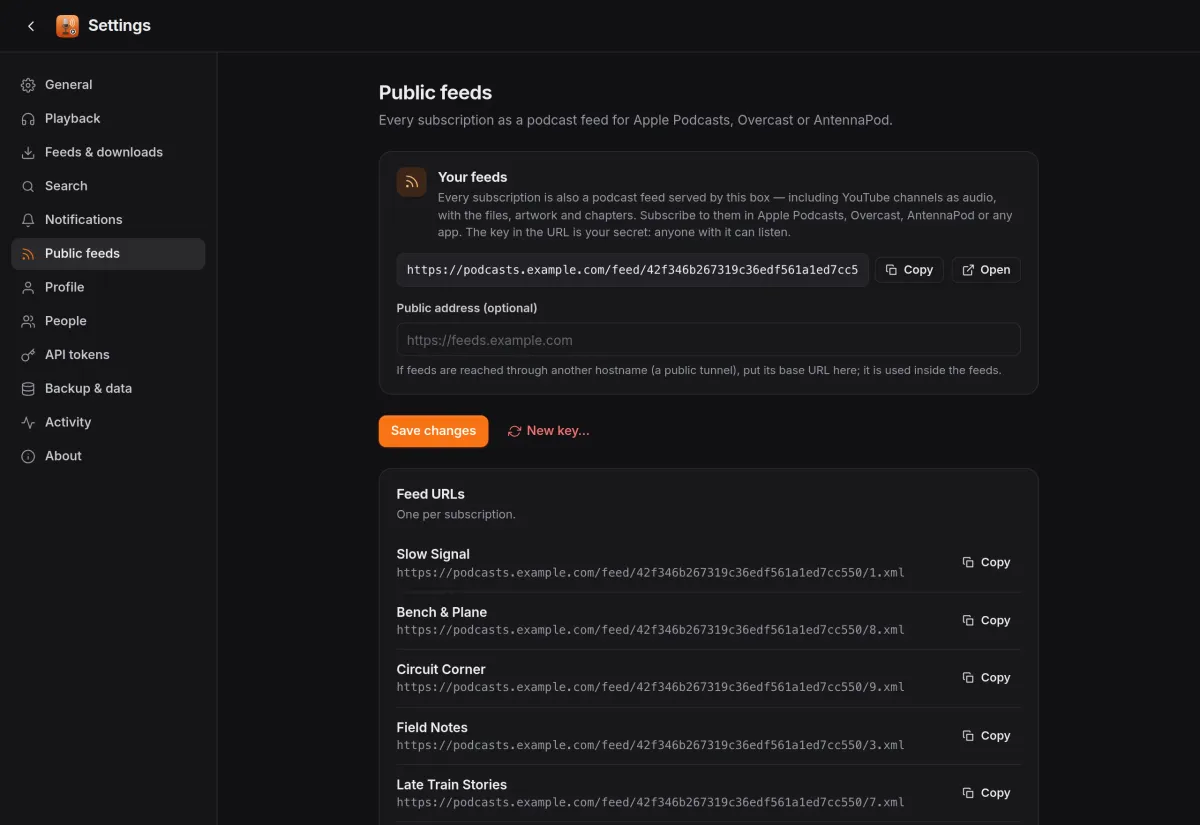Open the API tokens page
Image resolution: width=1200 pixels, height=825 pixels.
108,355
